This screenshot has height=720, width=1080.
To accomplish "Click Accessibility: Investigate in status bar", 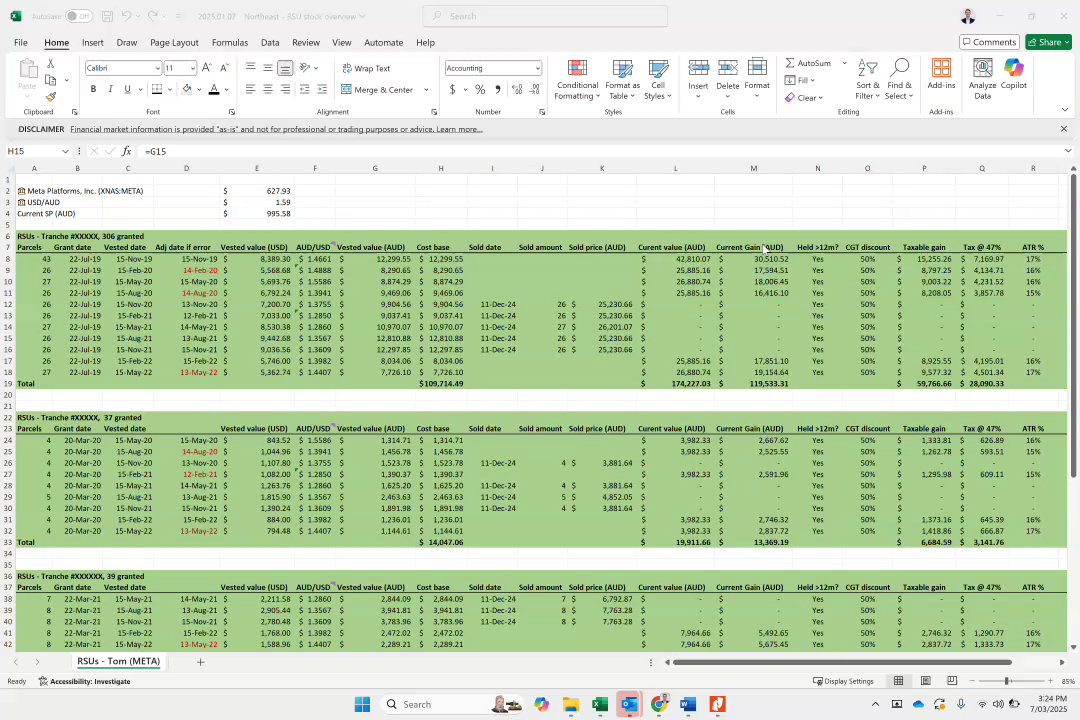I will click(x=84, y=681).
